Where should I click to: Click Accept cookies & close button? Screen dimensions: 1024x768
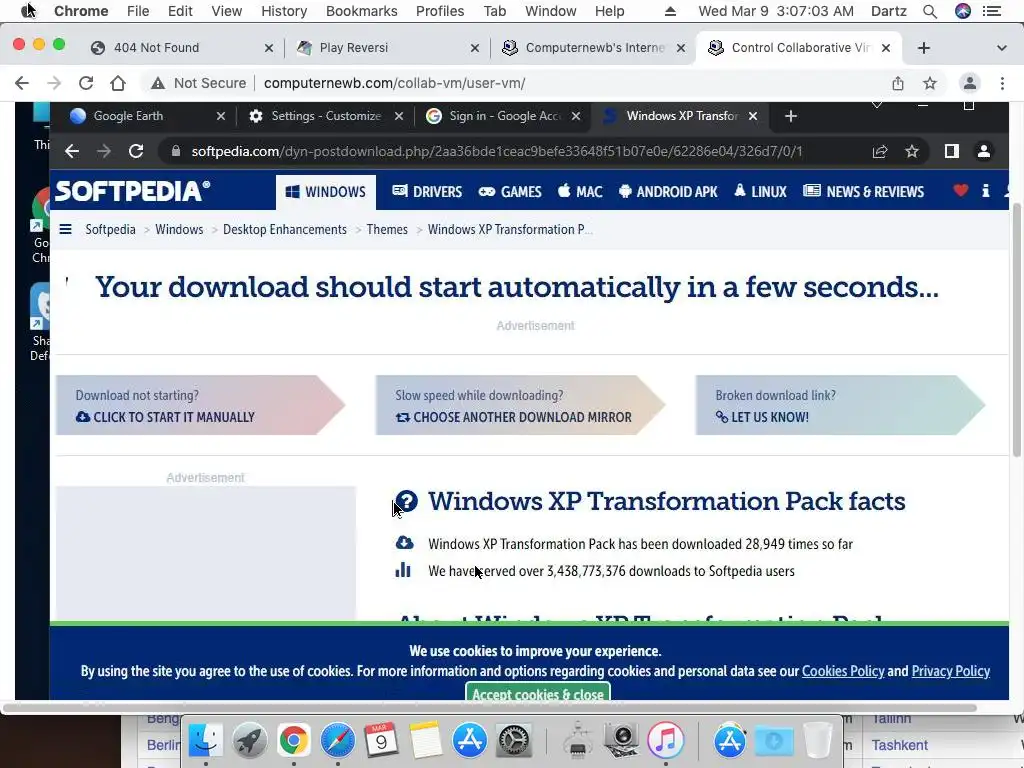pos(538,694)
